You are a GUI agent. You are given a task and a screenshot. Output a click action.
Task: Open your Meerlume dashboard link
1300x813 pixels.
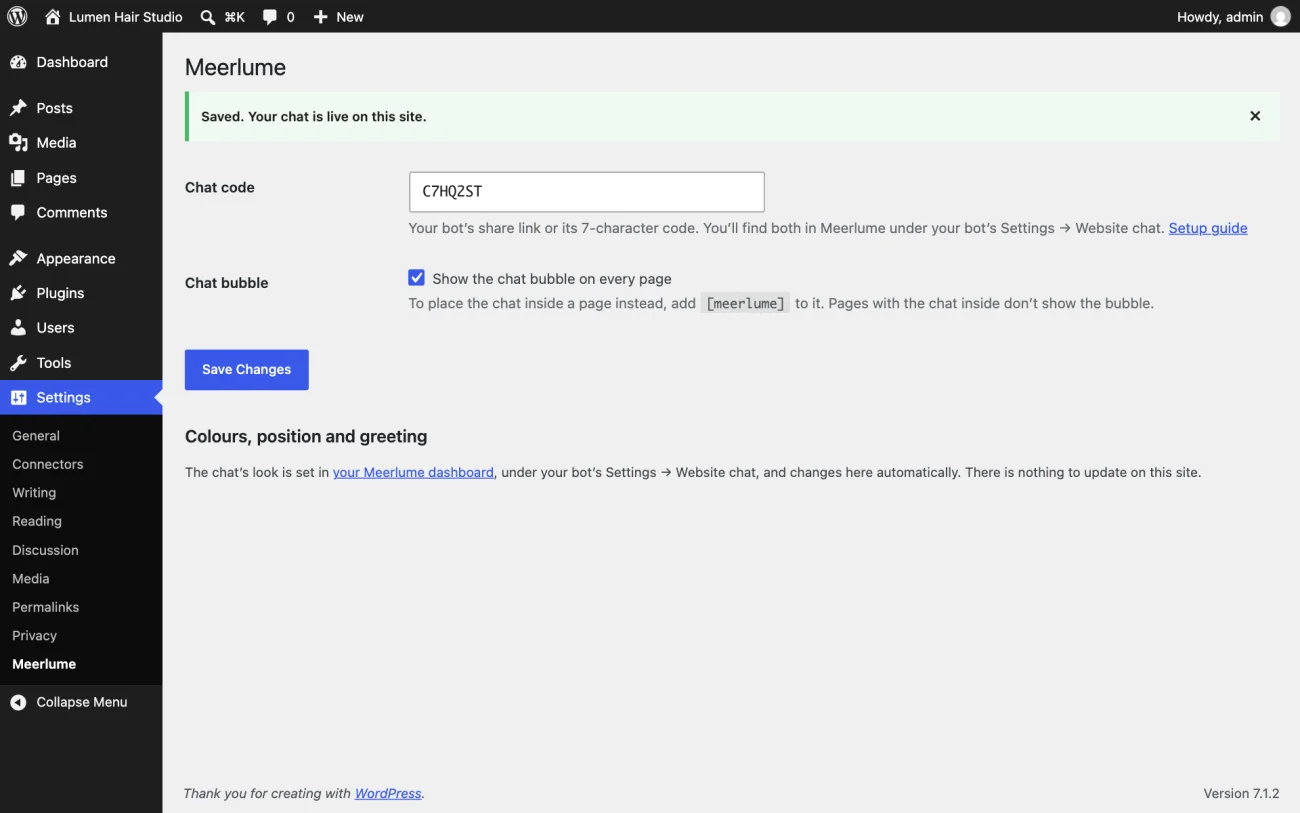point(413,472)
